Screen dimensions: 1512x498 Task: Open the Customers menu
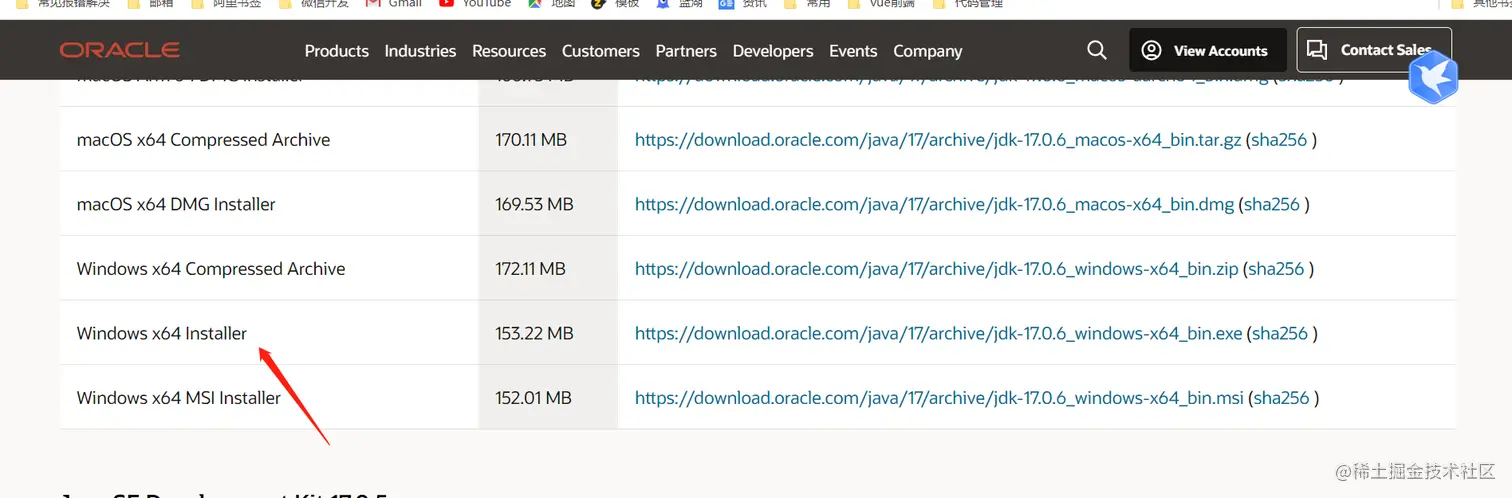pos(601,51)
